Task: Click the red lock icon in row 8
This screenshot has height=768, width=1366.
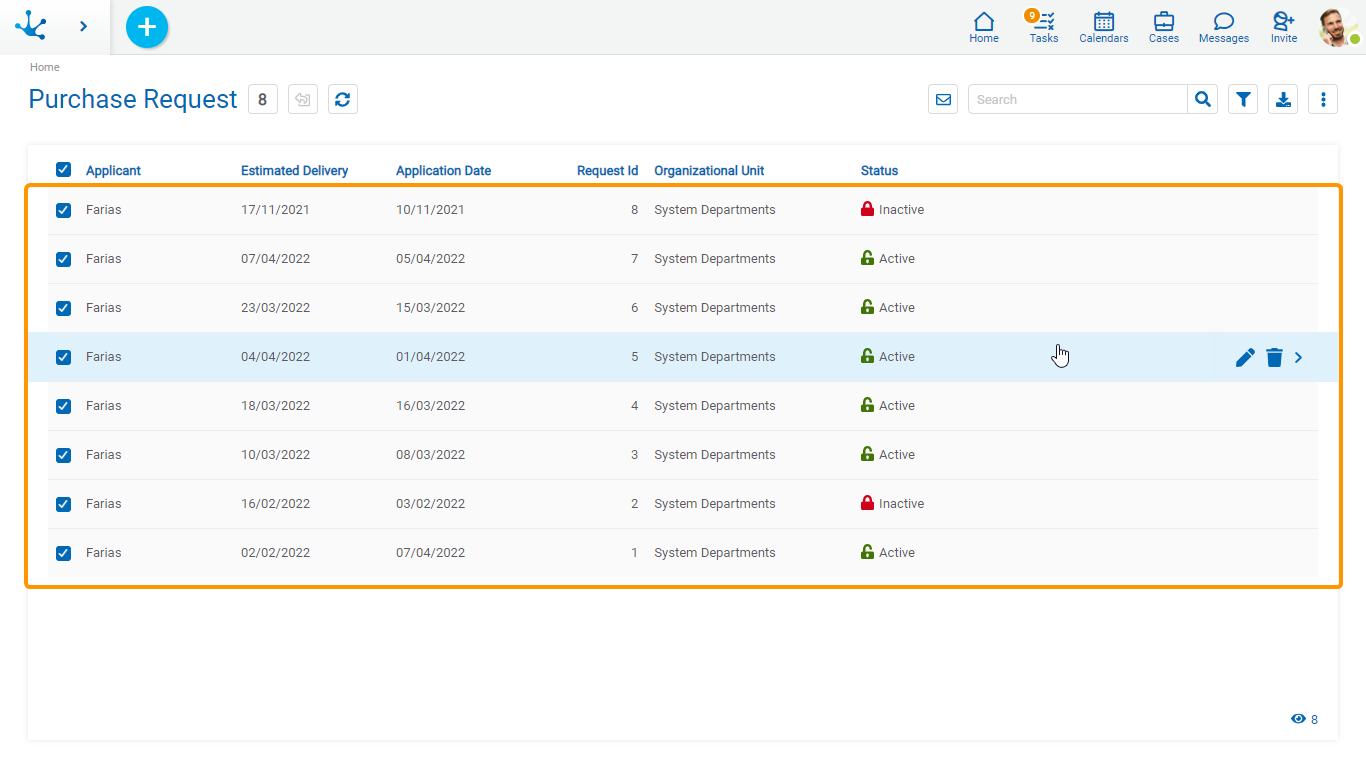Action: coord(867,209)
